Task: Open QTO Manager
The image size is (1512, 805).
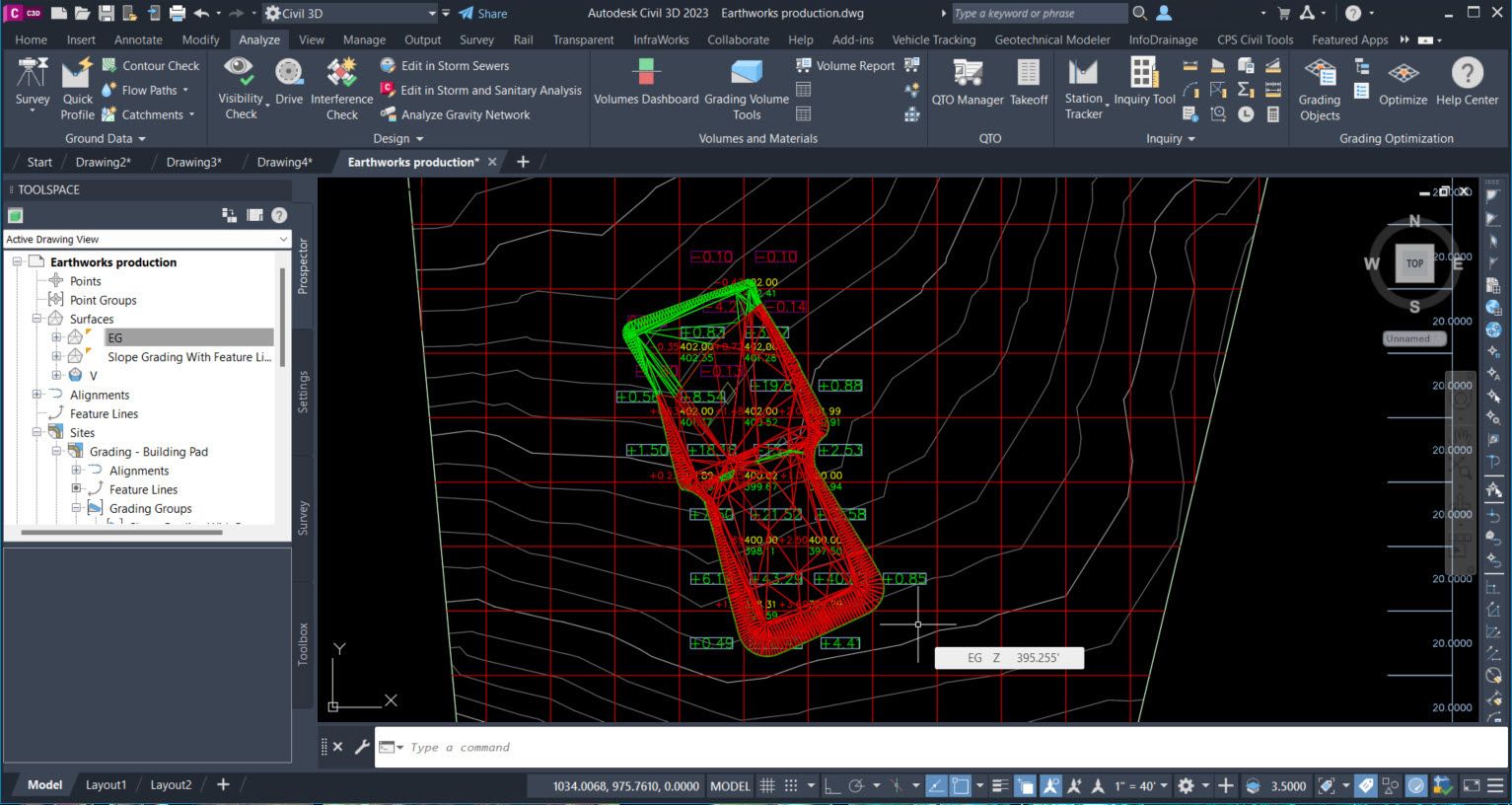Action: [x=967, y=82]
